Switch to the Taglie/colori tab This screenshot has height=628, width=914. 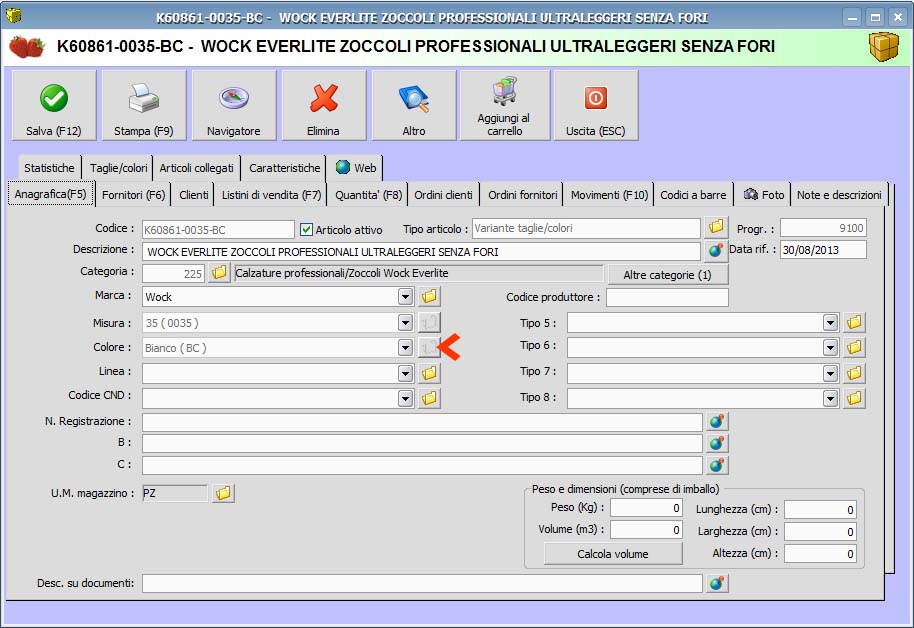click(x=118, y=168)
